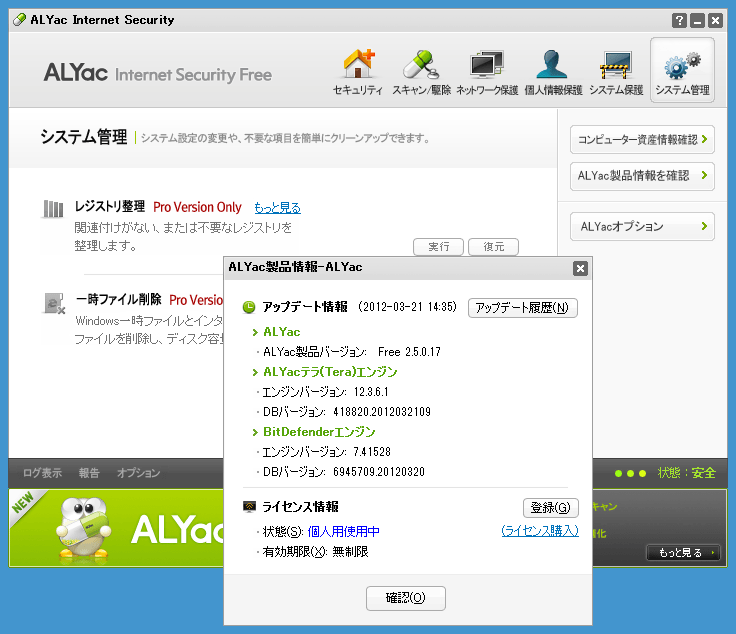This screenshot has width=736, height=634.
Task: Expand the BitDefenderエンジン section
Action: [x=255, y=432]
